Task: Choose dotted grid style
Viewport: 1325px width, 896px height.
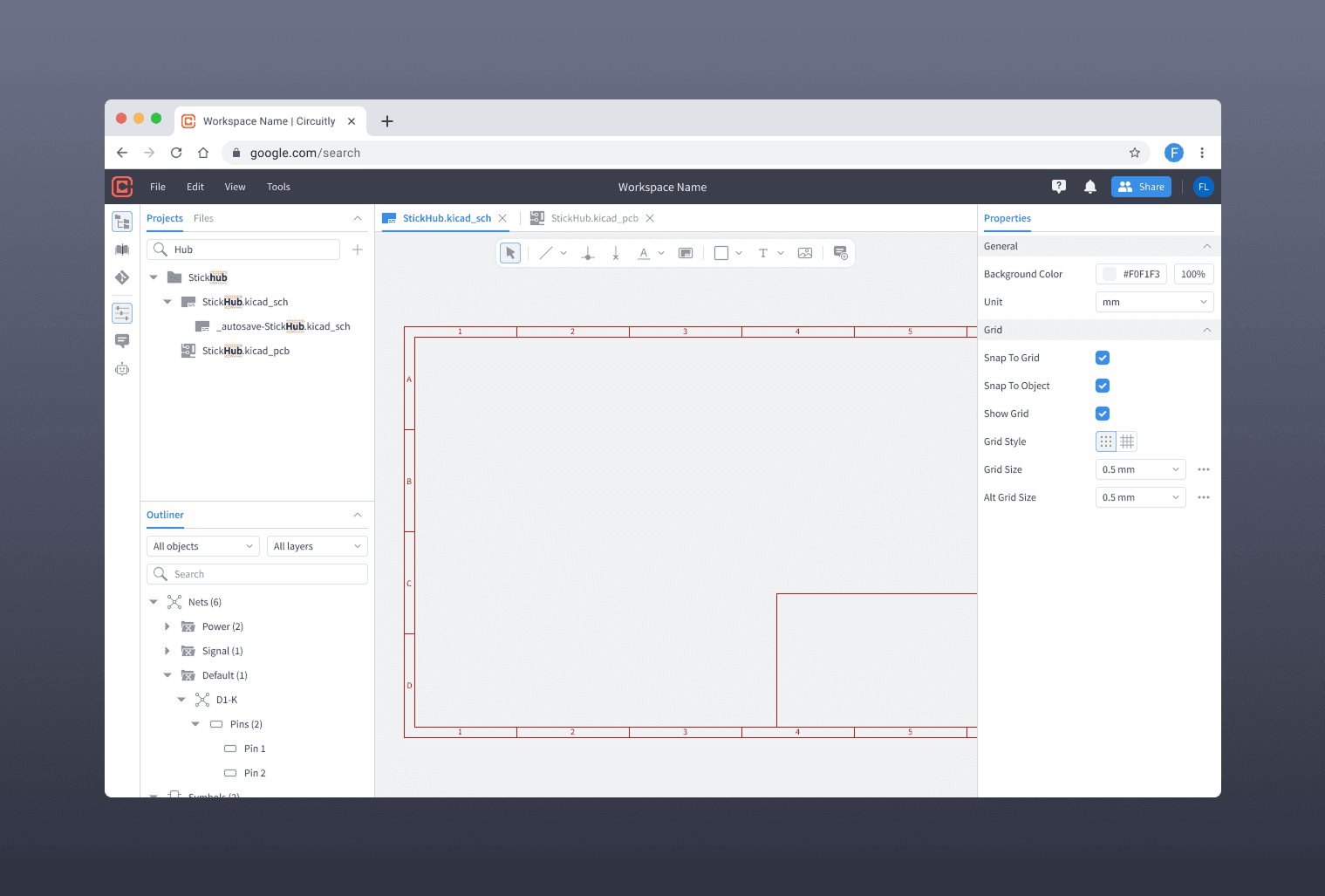Action: tap(1106, 441)
